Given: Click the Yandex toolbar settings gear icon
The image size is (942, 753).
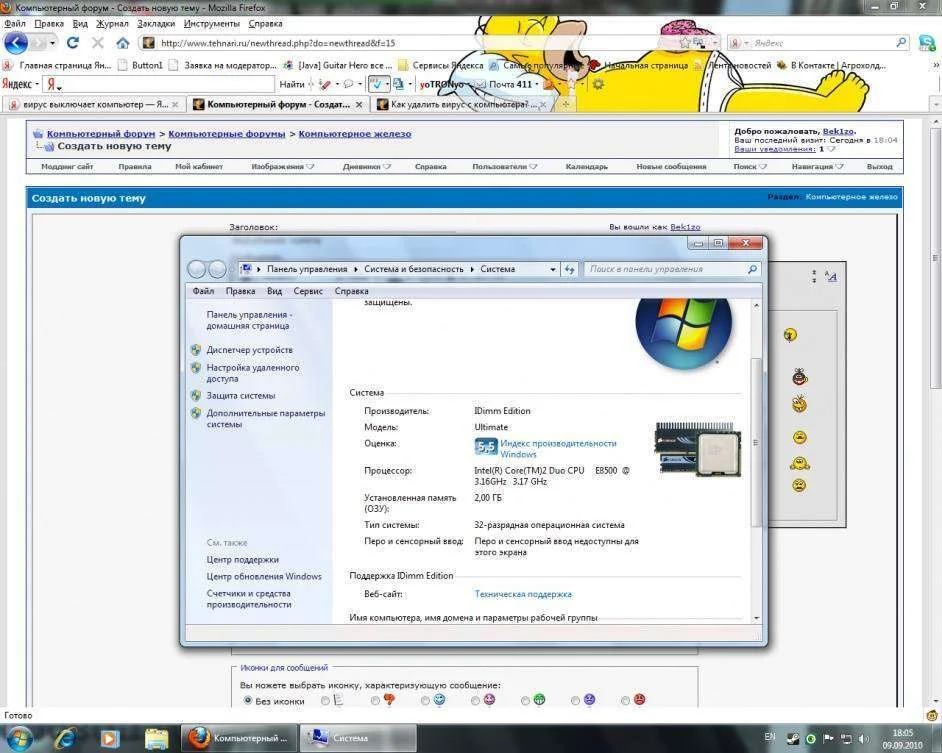Looking at the screenshot, I should click(x=598, y=84).
